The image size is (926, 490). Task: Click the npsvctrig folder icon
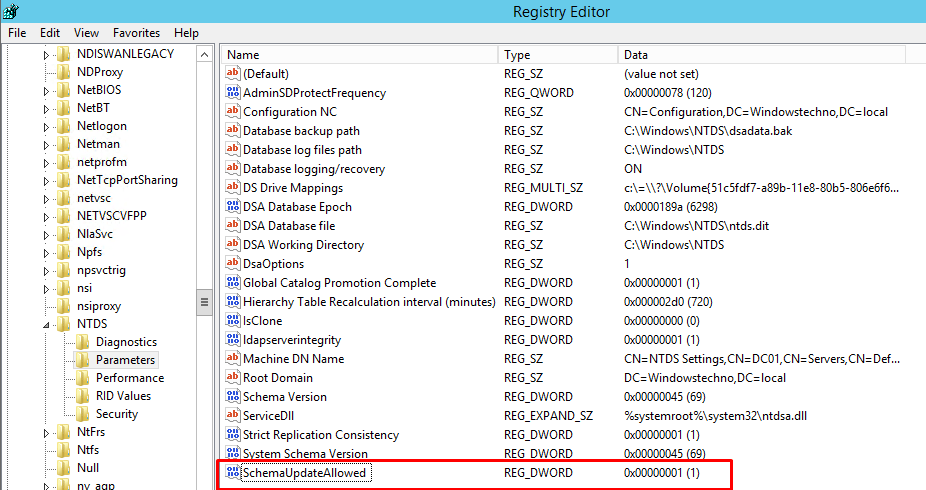pos(63,270)
